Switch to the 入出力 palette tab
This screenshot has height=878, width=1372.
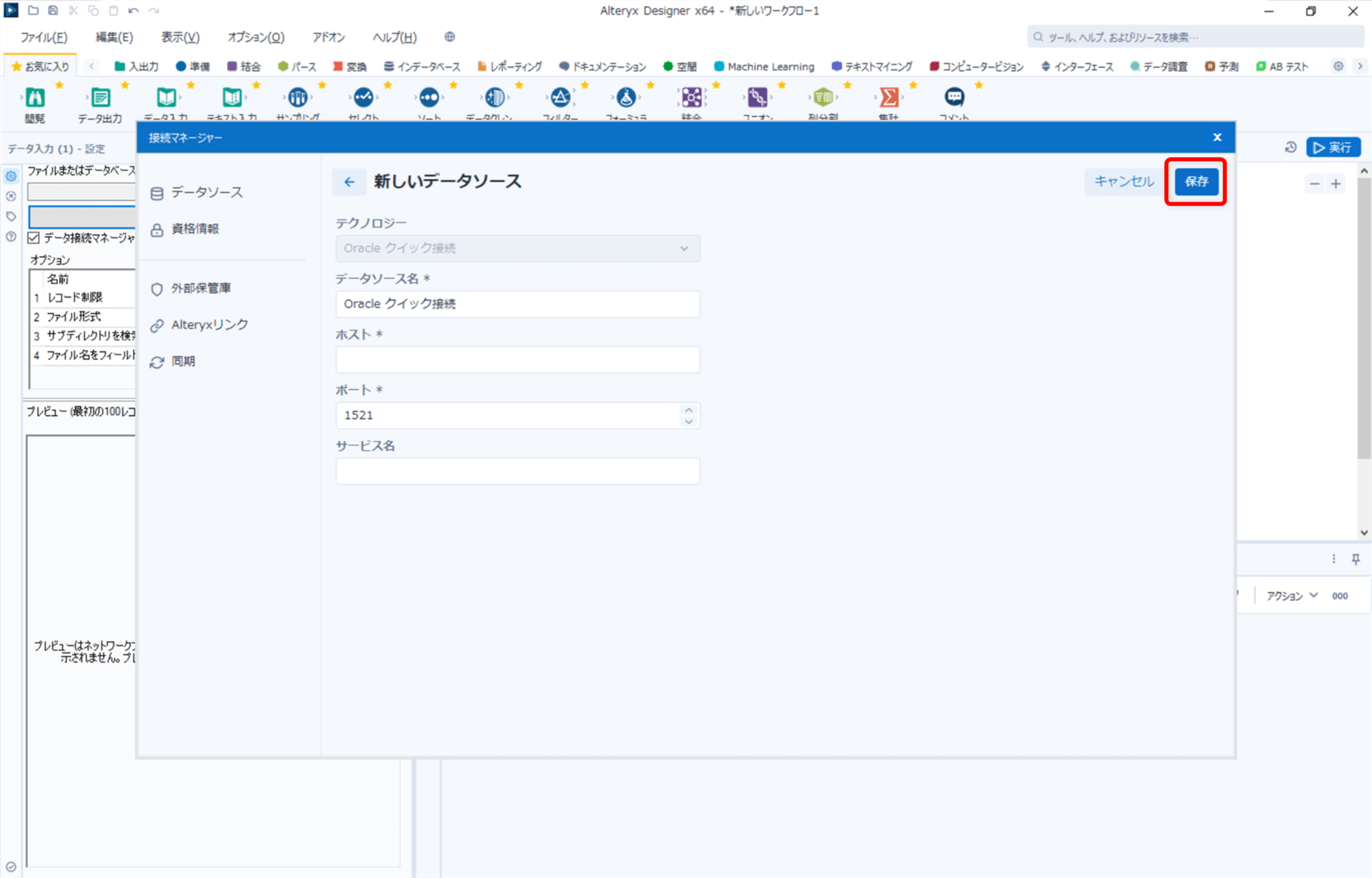point(136,67)
